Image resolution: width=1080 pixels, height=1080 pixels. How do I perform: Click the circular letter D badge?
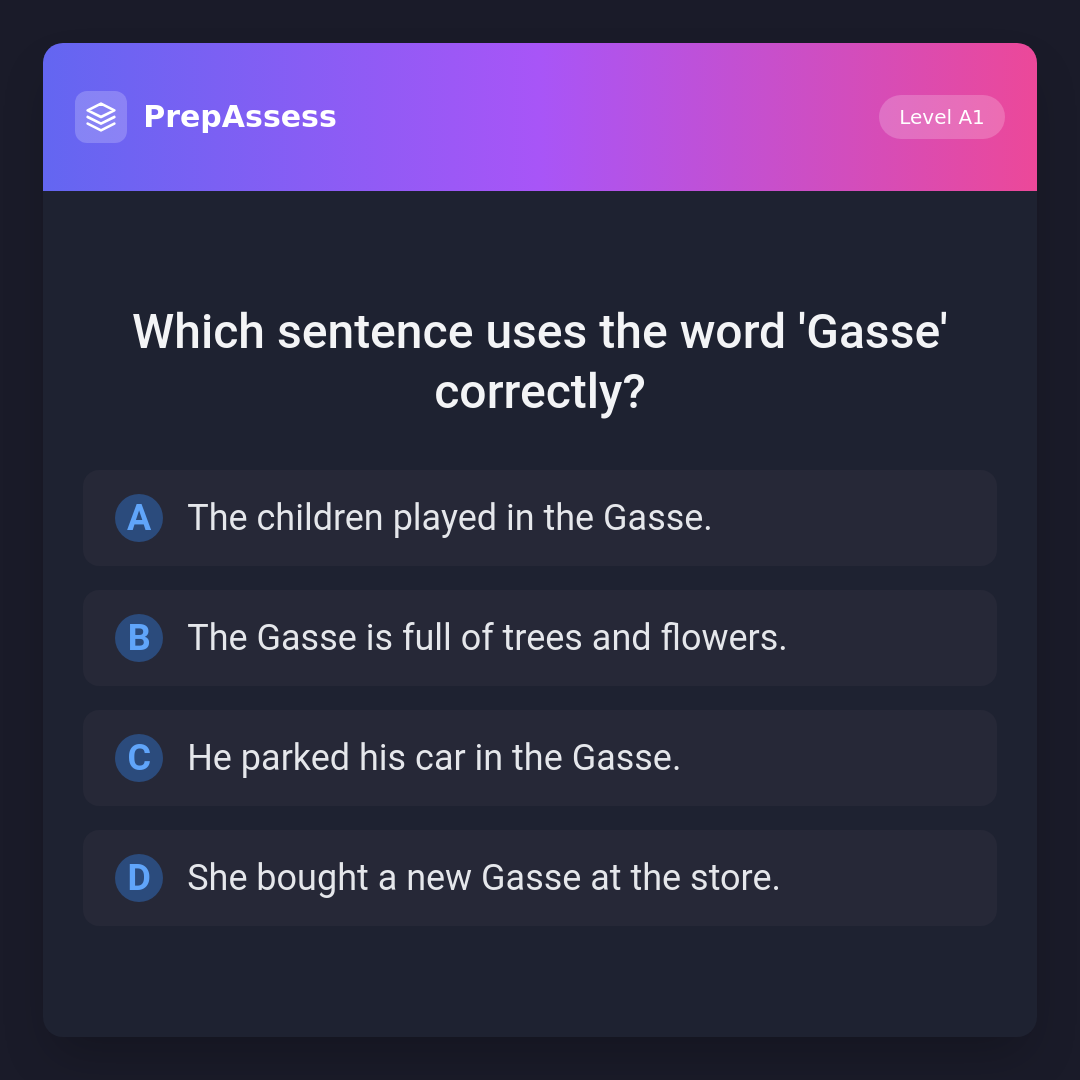coord(139,878)
